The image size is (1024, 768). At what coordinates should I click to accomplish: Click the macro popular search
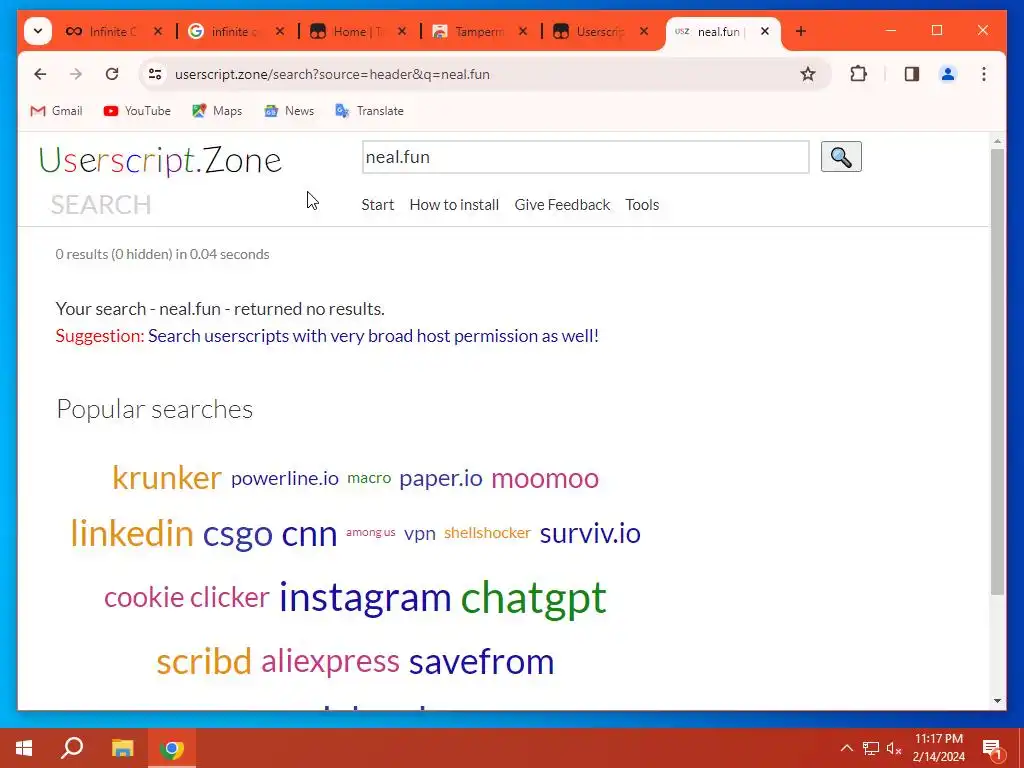[369, 478]
